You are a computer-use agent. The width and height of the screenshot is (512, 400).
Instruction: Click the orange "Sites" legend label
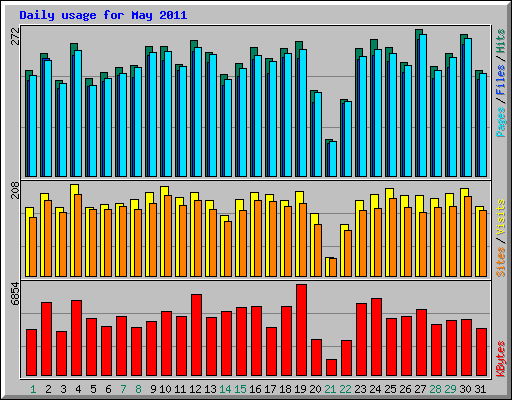(501, 262)
